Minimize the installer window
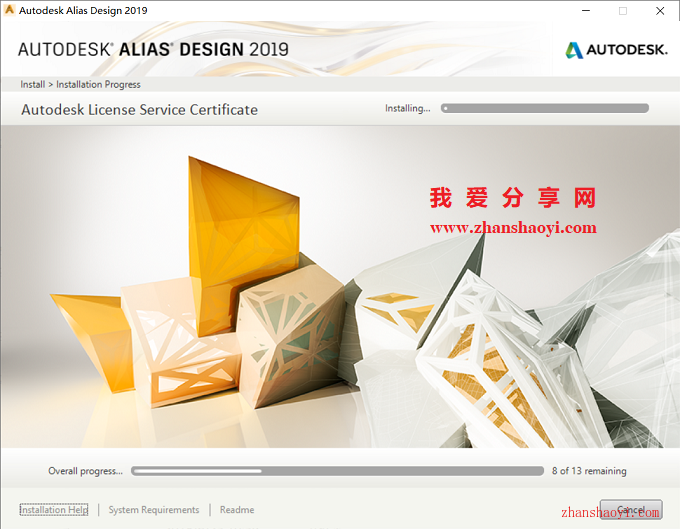 pos(586,10)
